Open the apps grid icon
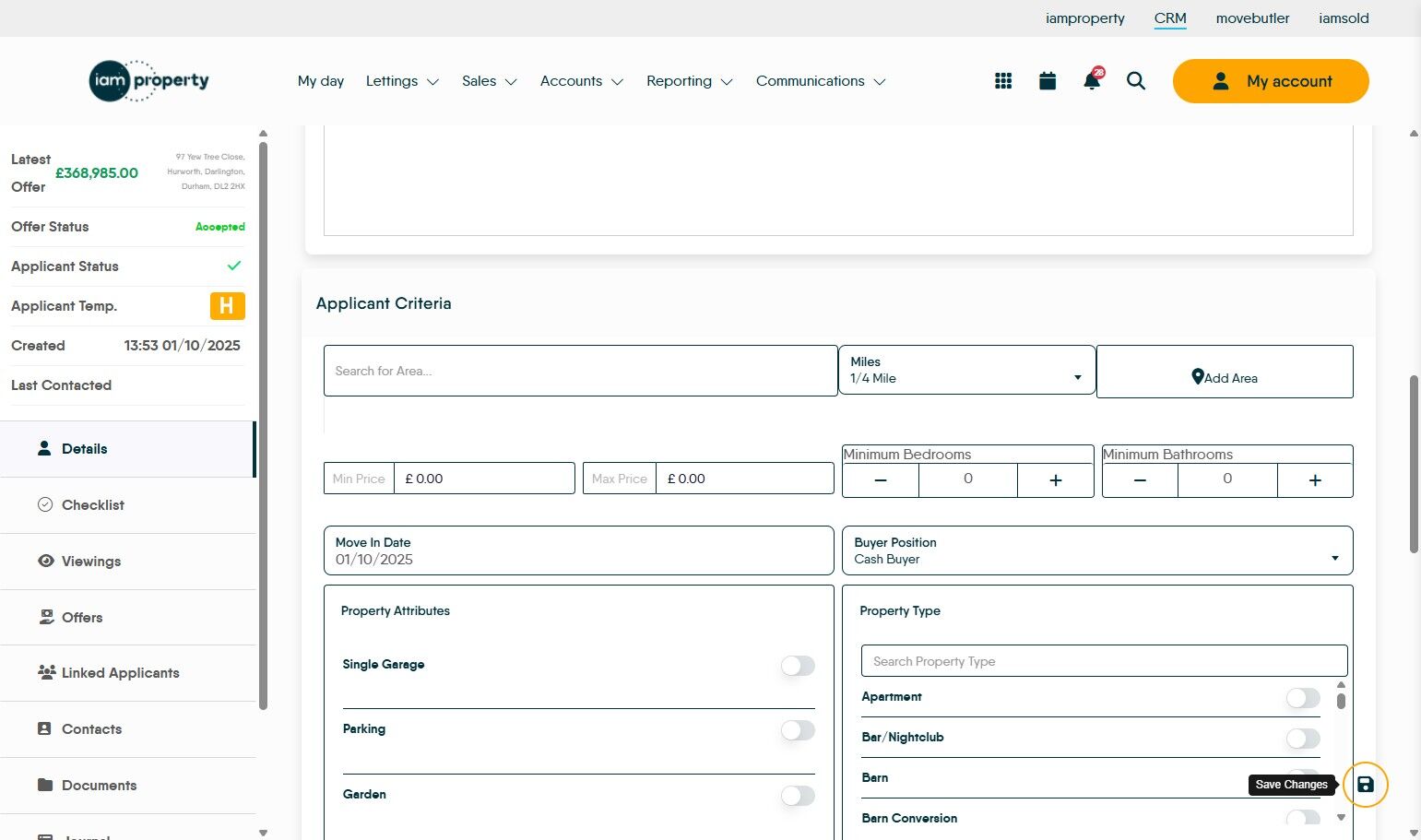 1003,81
